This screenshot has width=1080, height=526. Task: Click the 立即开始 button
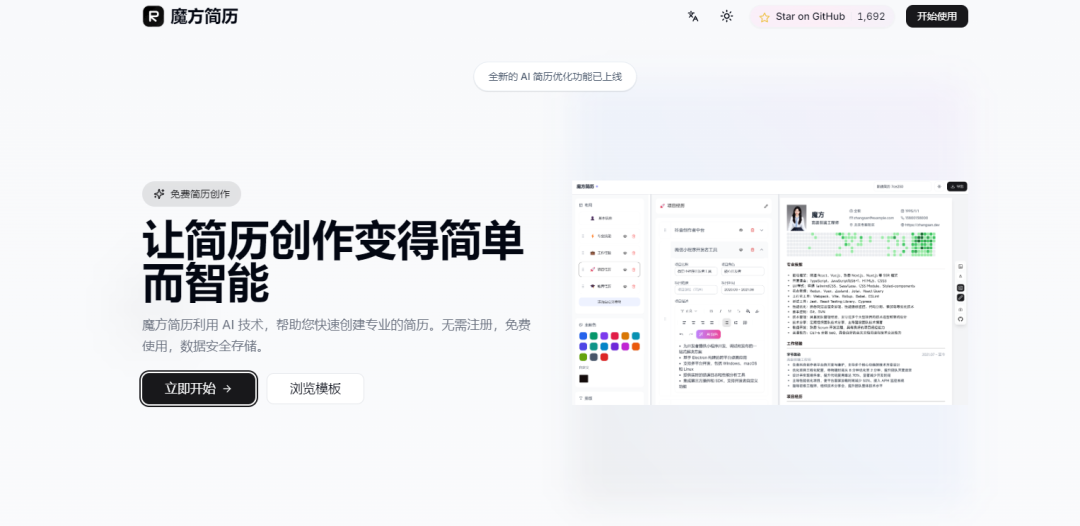coord(199,388)
